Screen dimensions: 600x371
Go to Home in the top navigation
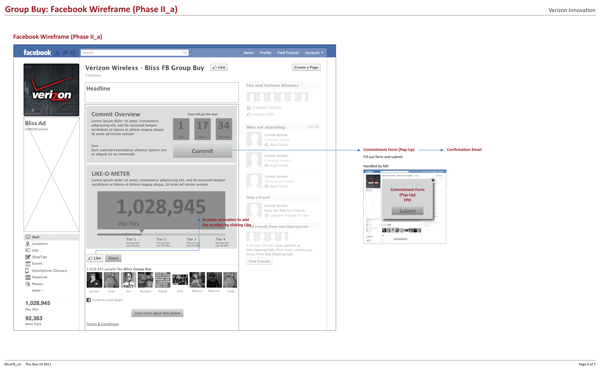pos(249,53)
